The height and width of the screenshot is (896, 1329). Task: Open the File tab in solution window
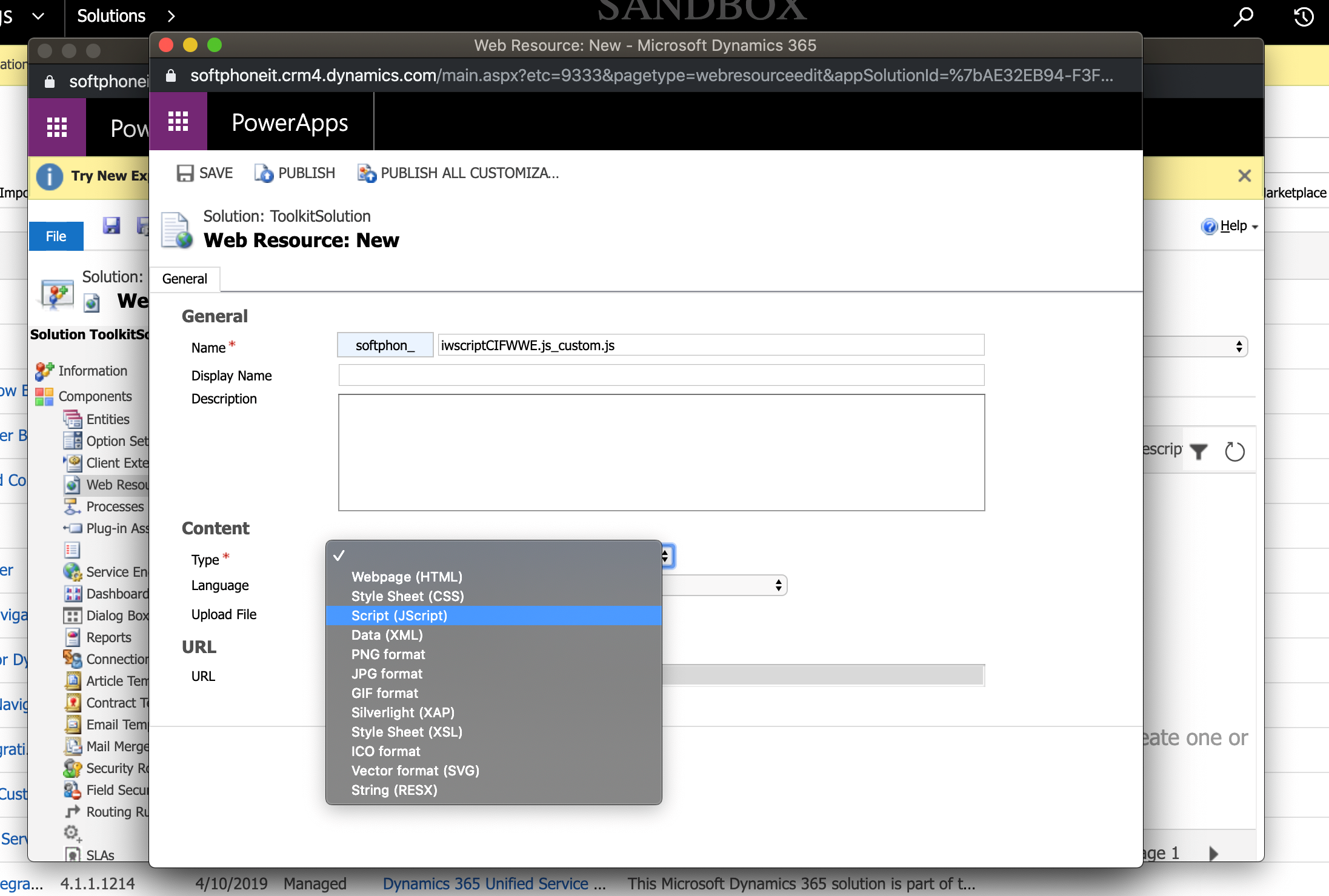56,236
